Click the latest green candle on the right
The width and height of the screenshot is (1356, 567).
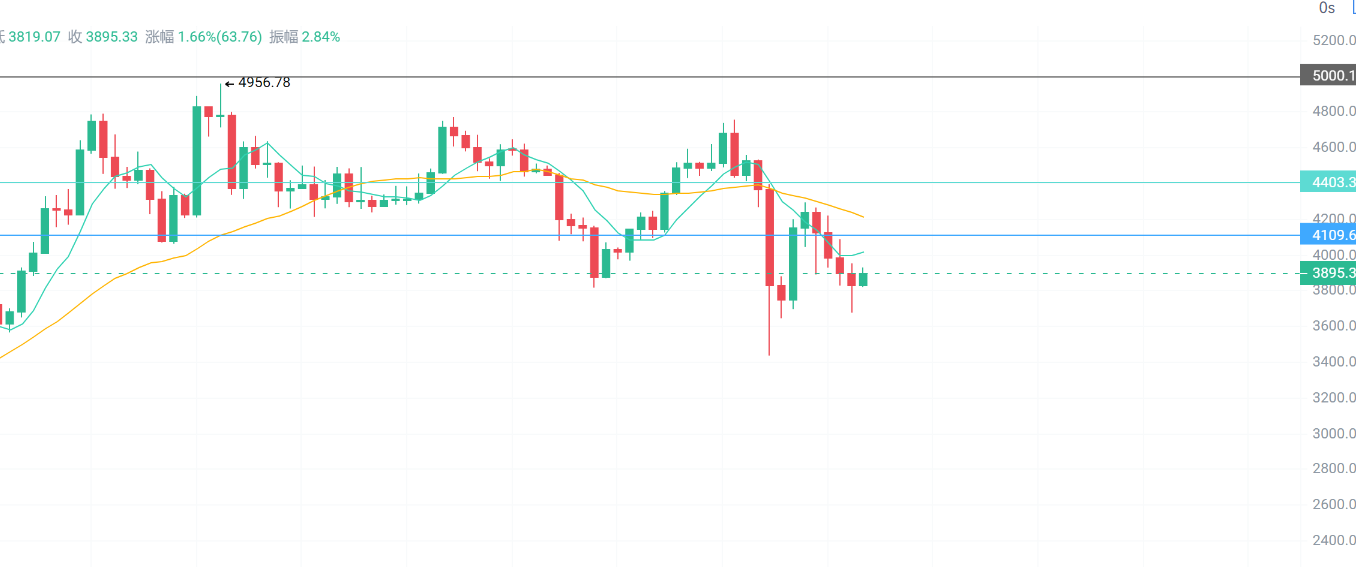click(863, 279)
